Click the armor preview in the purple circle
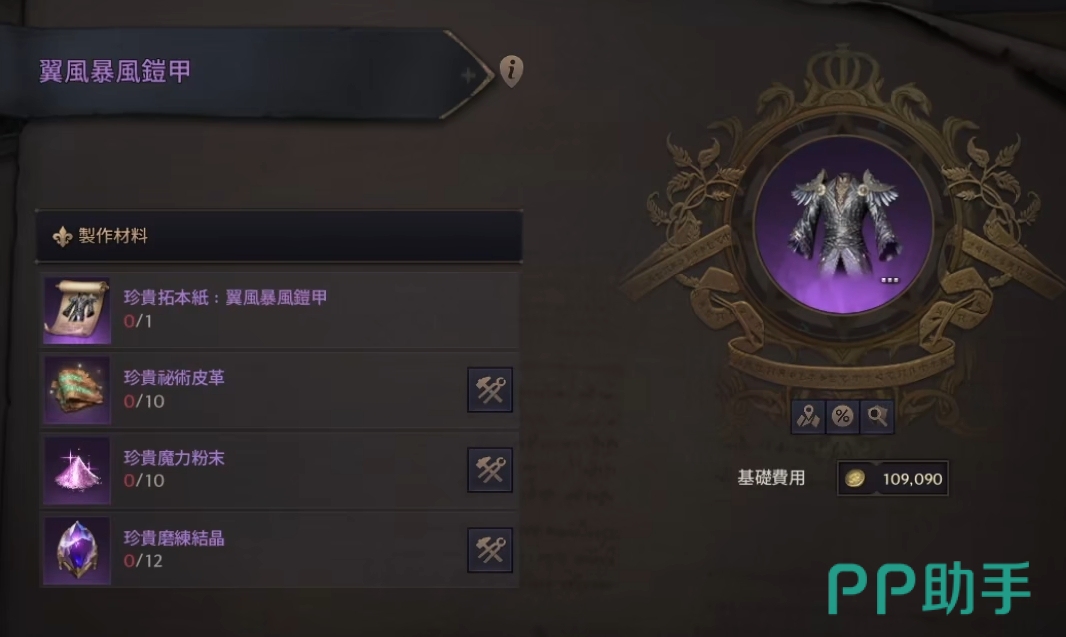1066x637 pixels. click(843, 224)
